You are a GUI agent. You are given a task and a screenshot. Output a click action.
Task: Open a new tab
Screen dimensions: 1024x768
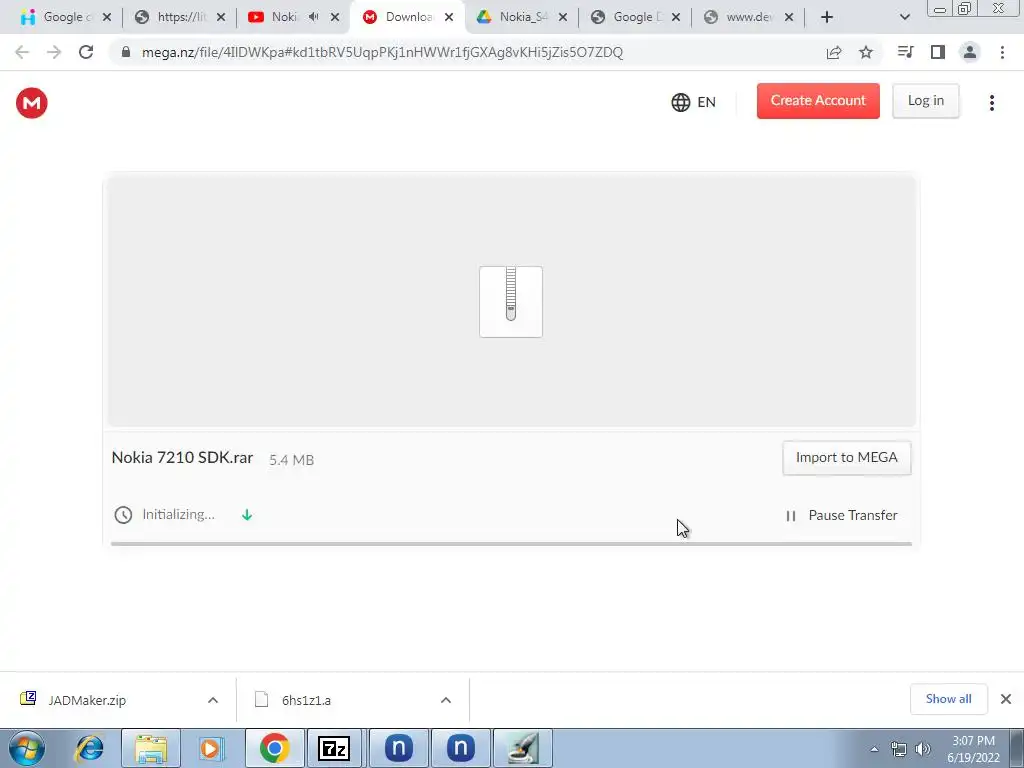click(827, 18)
